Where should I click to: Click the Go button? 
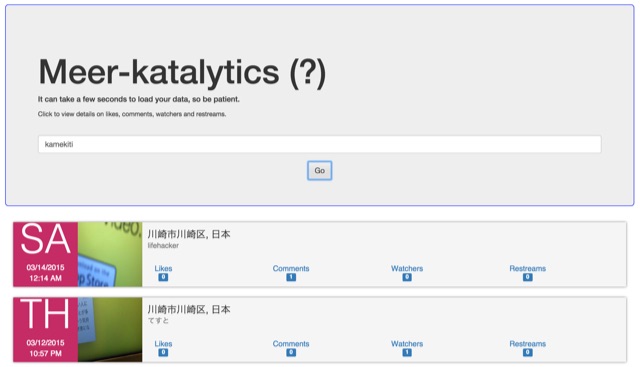(x=319, y=170)
